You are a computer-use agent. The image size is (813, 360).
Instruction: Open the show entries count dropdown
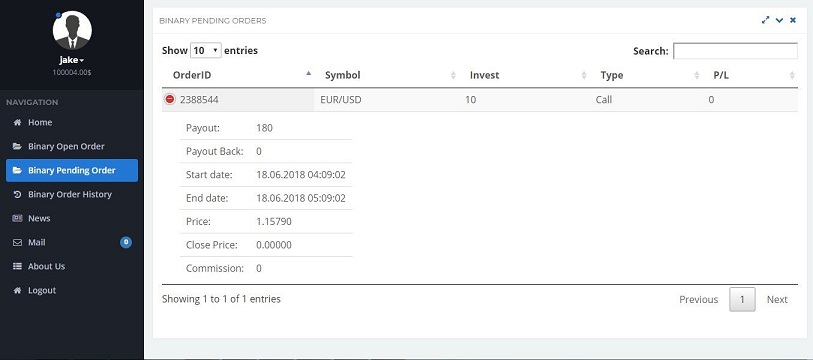click(x=206, y=50)
